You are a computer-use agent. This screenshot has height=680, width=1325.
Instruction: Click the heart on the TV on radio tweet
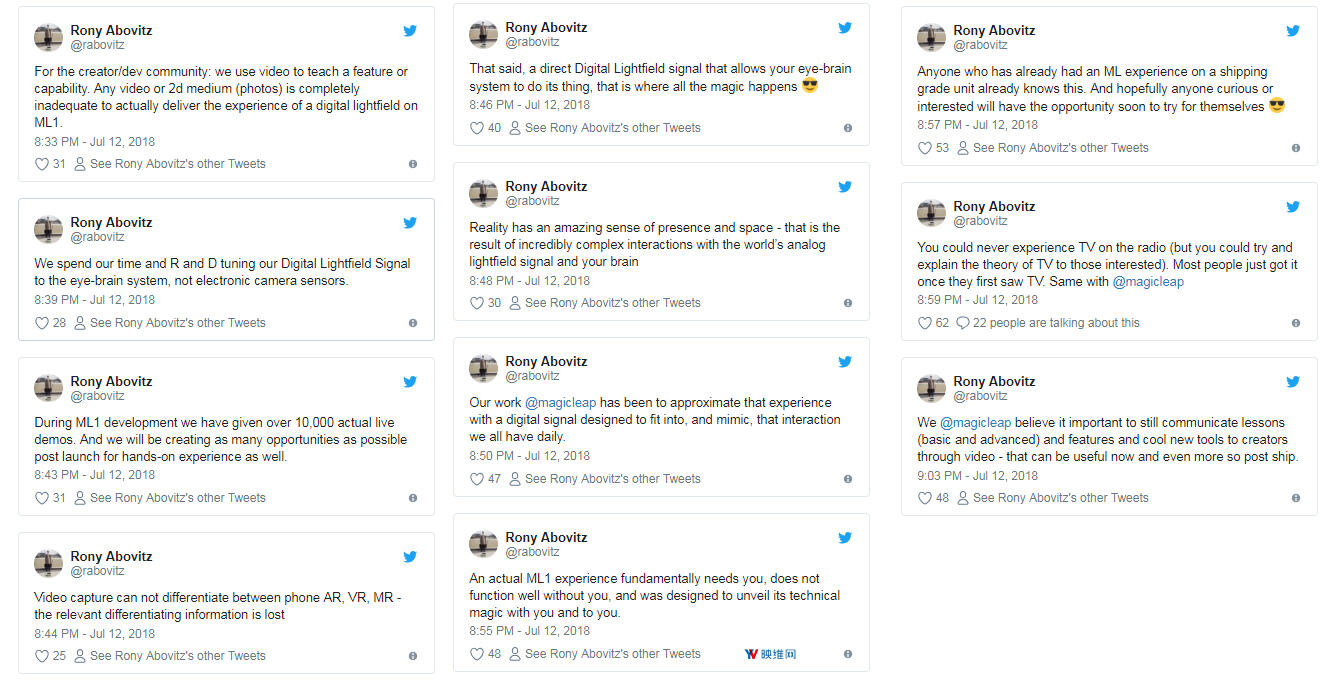[925, 323]
